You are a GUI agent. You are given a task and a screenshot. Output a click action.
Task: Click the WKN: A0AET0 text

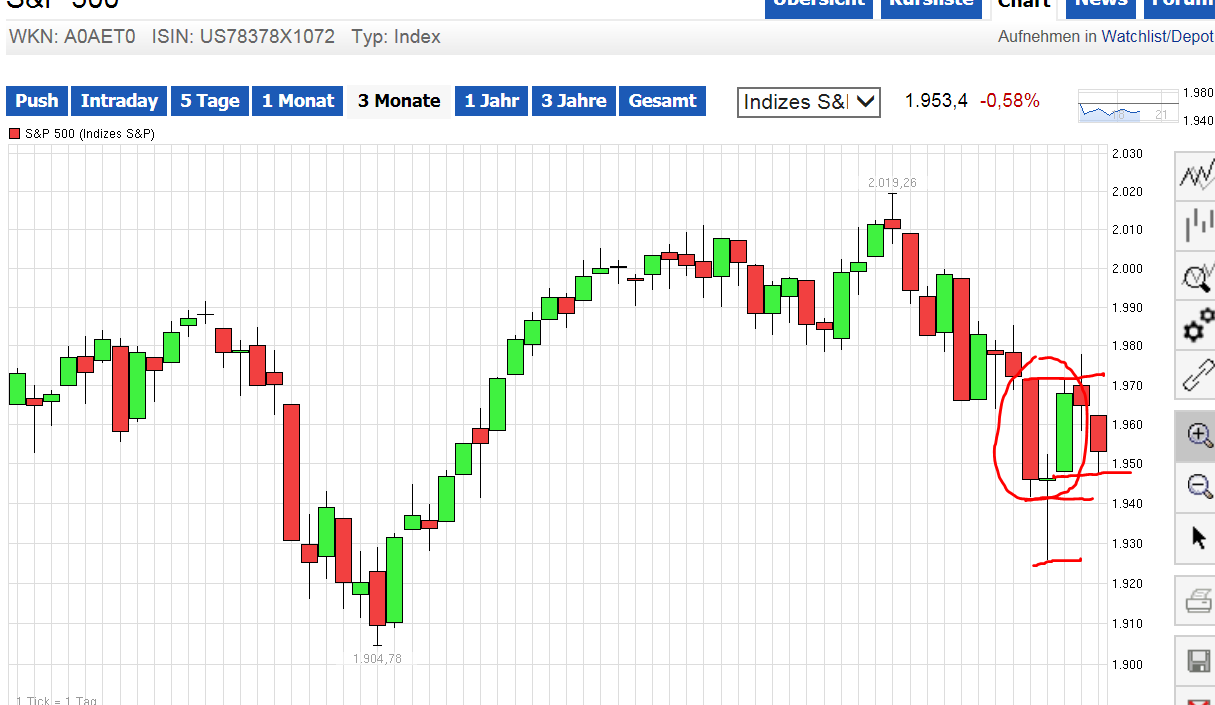pyautogui.click(x=72, y=37)
